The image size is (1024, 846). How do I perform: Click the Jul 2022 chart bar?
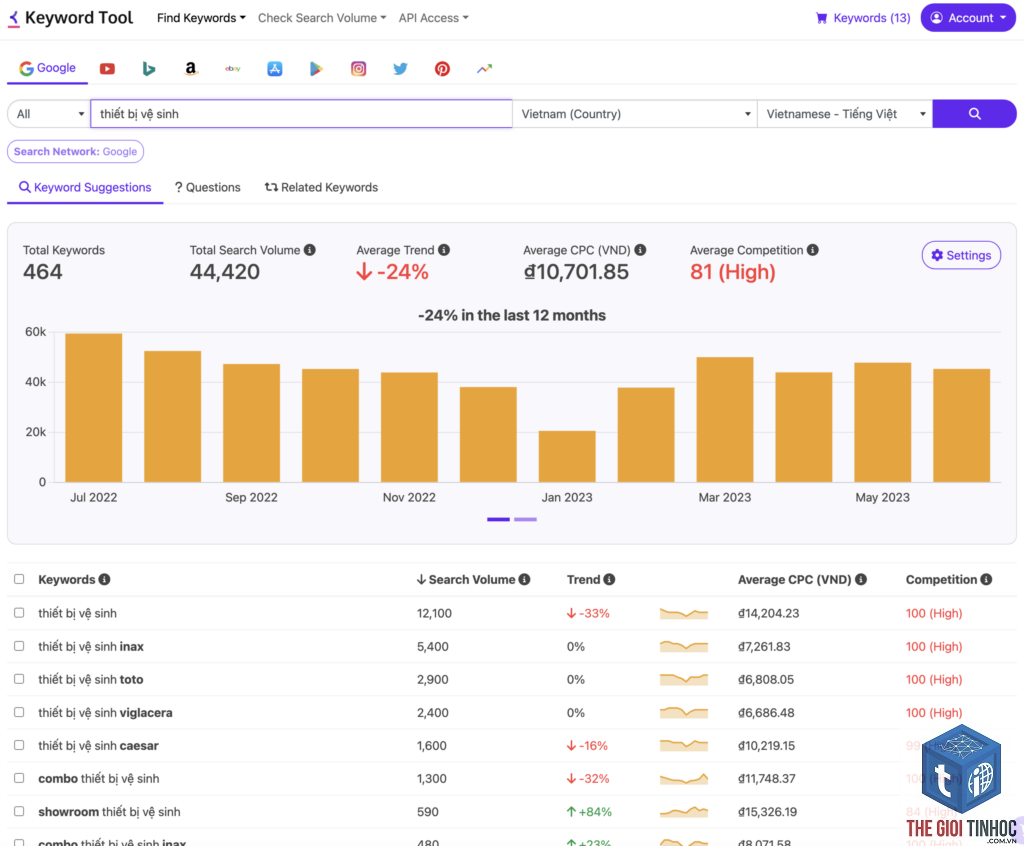93,408
